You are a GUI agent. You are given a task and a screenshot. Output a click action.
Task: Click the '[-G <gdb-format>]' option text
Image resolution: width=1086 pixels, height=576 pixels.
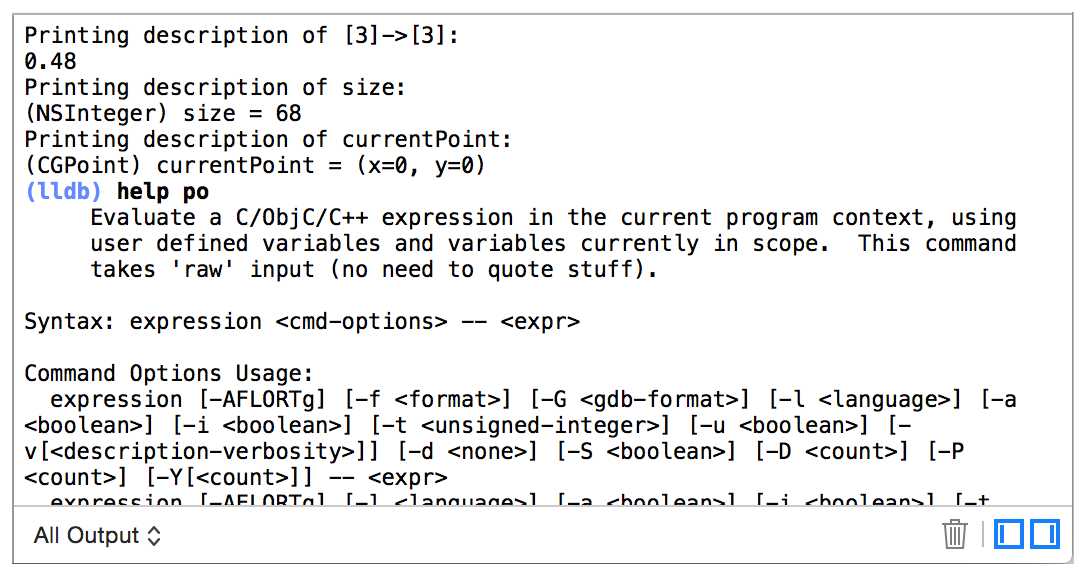point(639,399)
